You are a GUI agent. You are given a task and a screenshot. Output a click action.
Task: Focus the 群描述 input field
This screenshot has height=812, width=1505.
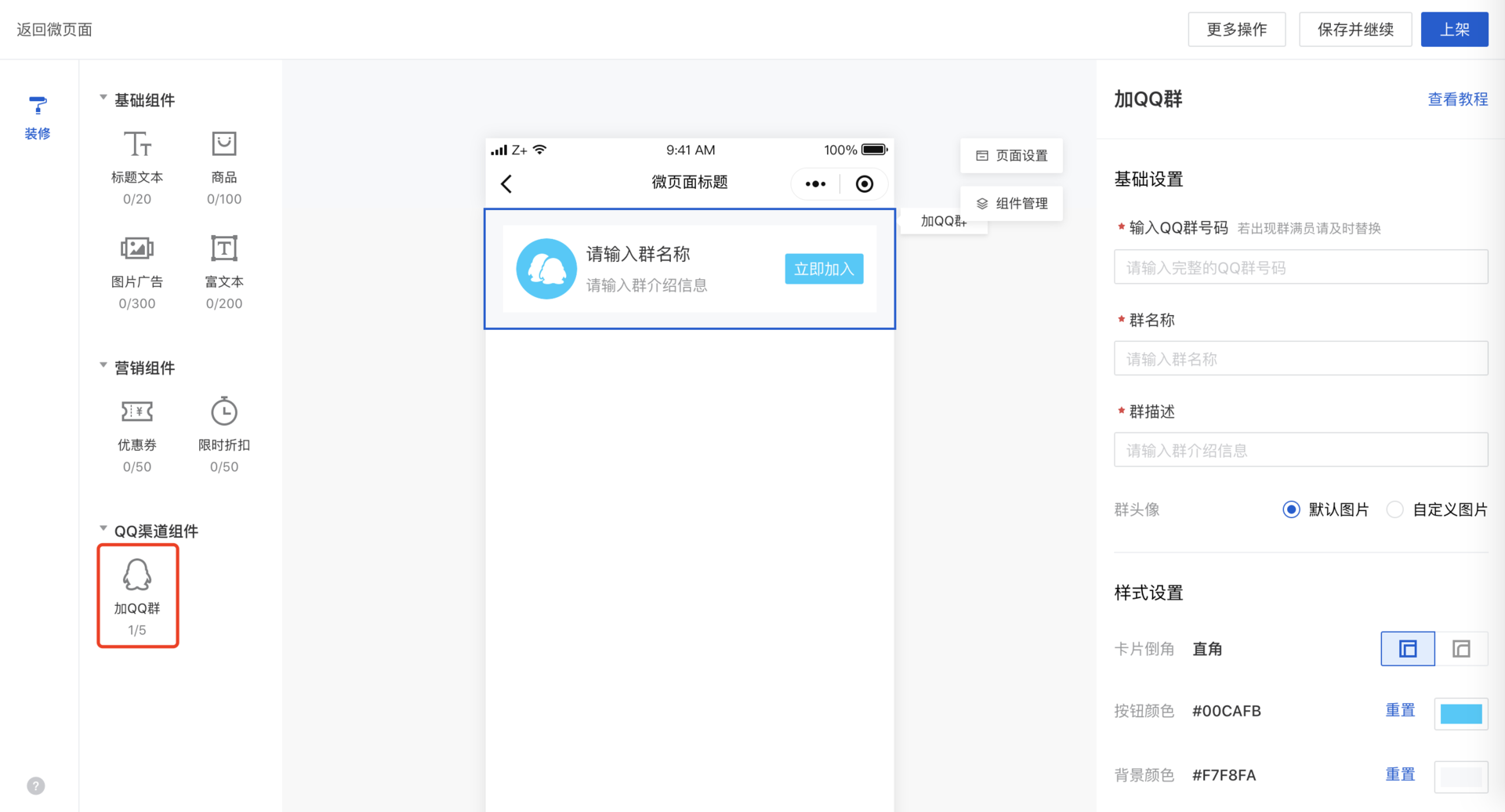pyautogui.click(x=1300, y=450)
